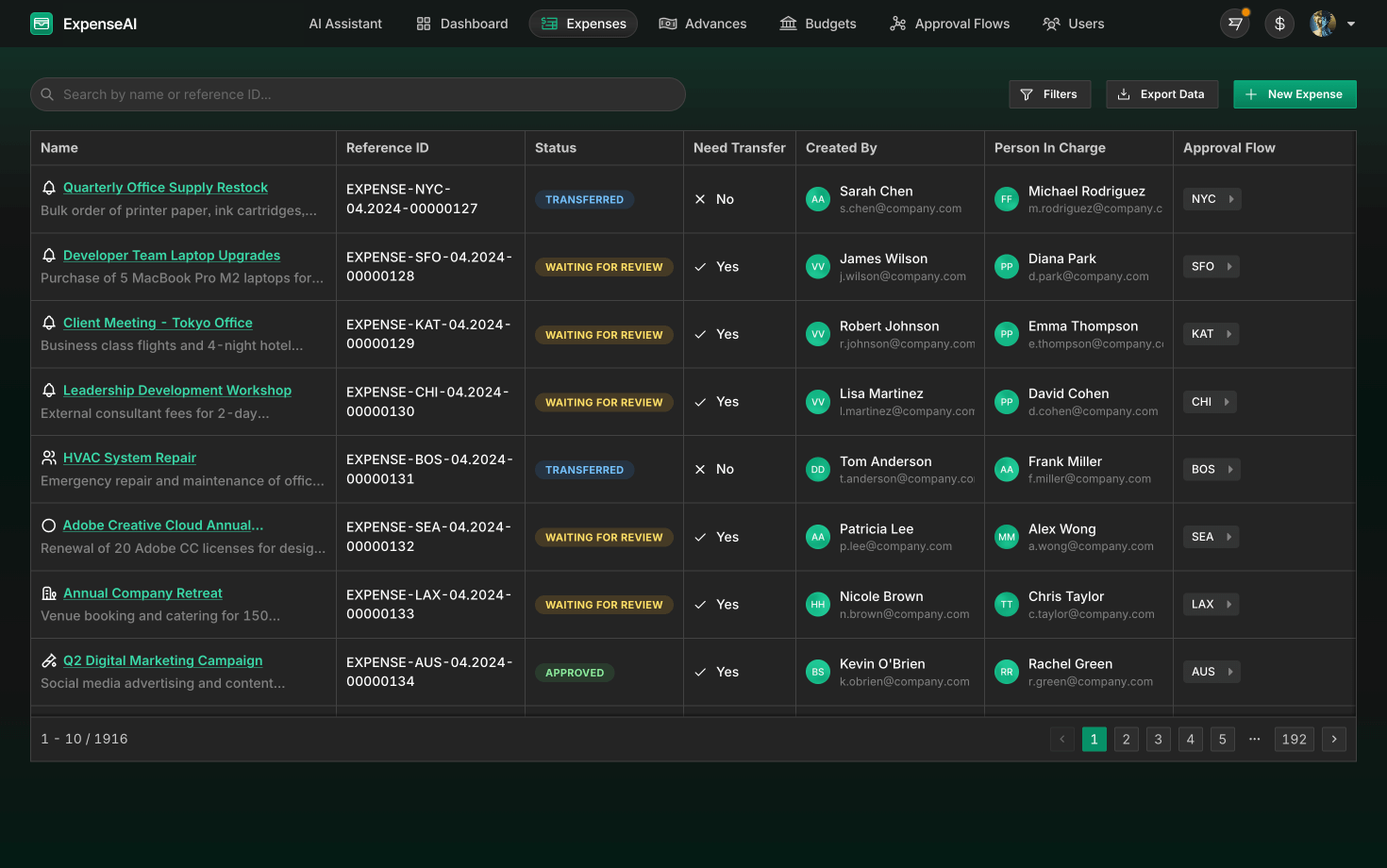Click the dollar currency icon

click(1279, 24)
